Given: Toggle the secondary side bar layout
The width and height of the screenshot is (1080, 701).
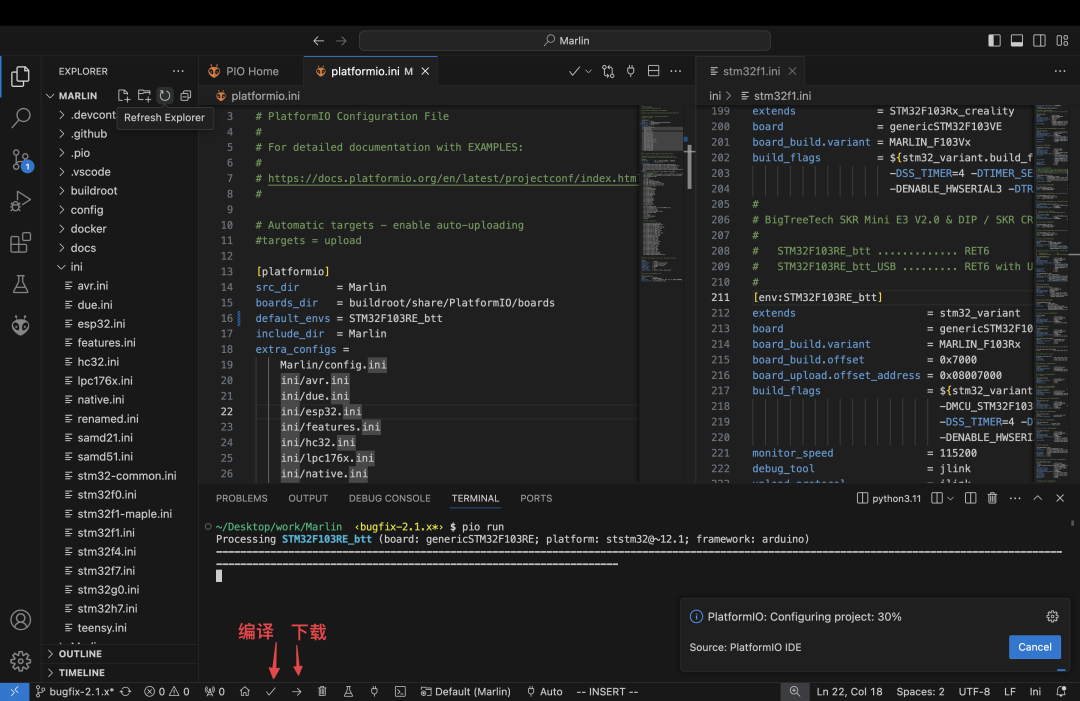Looking at the screenshot, I should 1039,41.
